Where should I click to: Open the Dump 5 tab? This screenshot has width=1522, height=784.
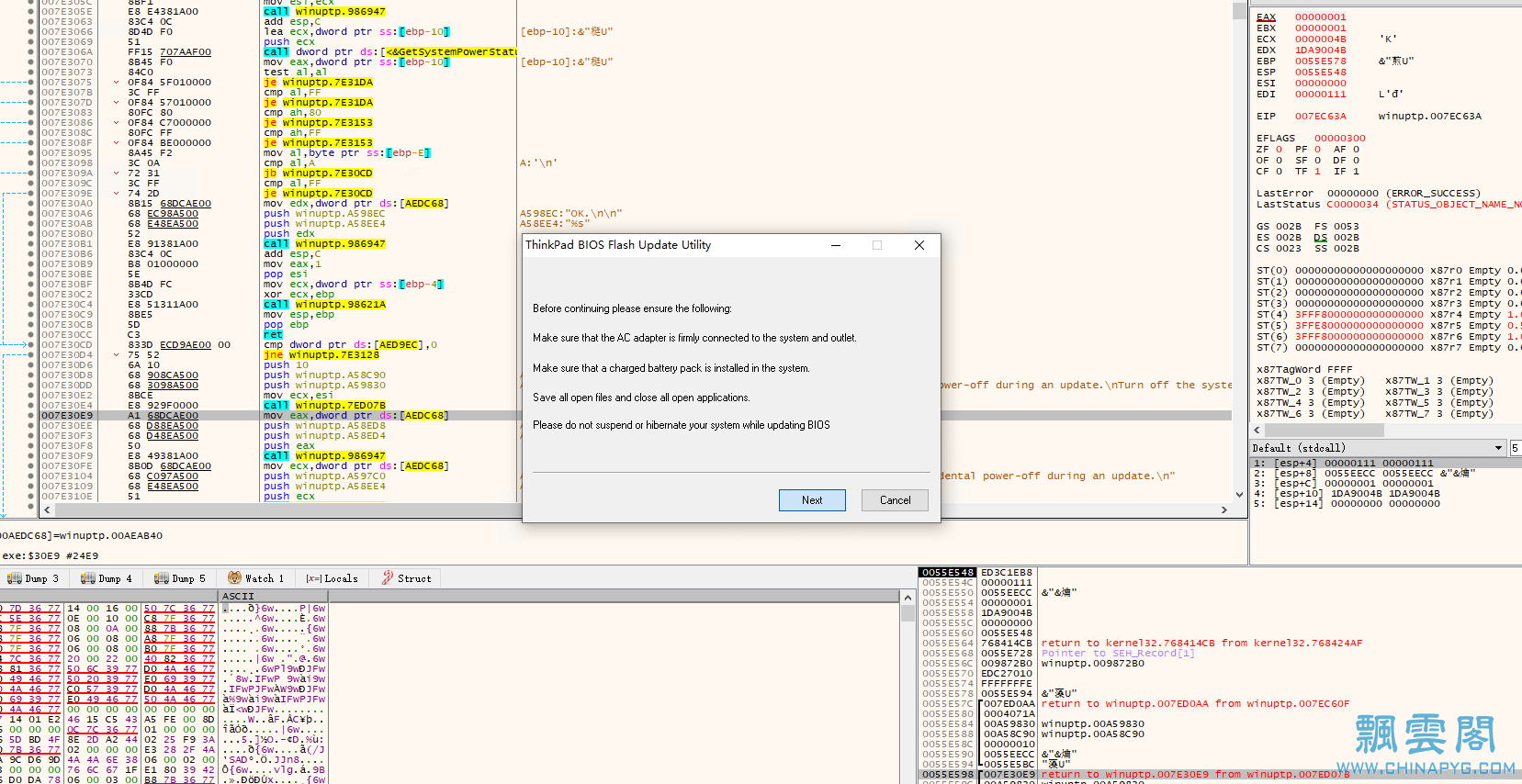[x=179, y=578]
